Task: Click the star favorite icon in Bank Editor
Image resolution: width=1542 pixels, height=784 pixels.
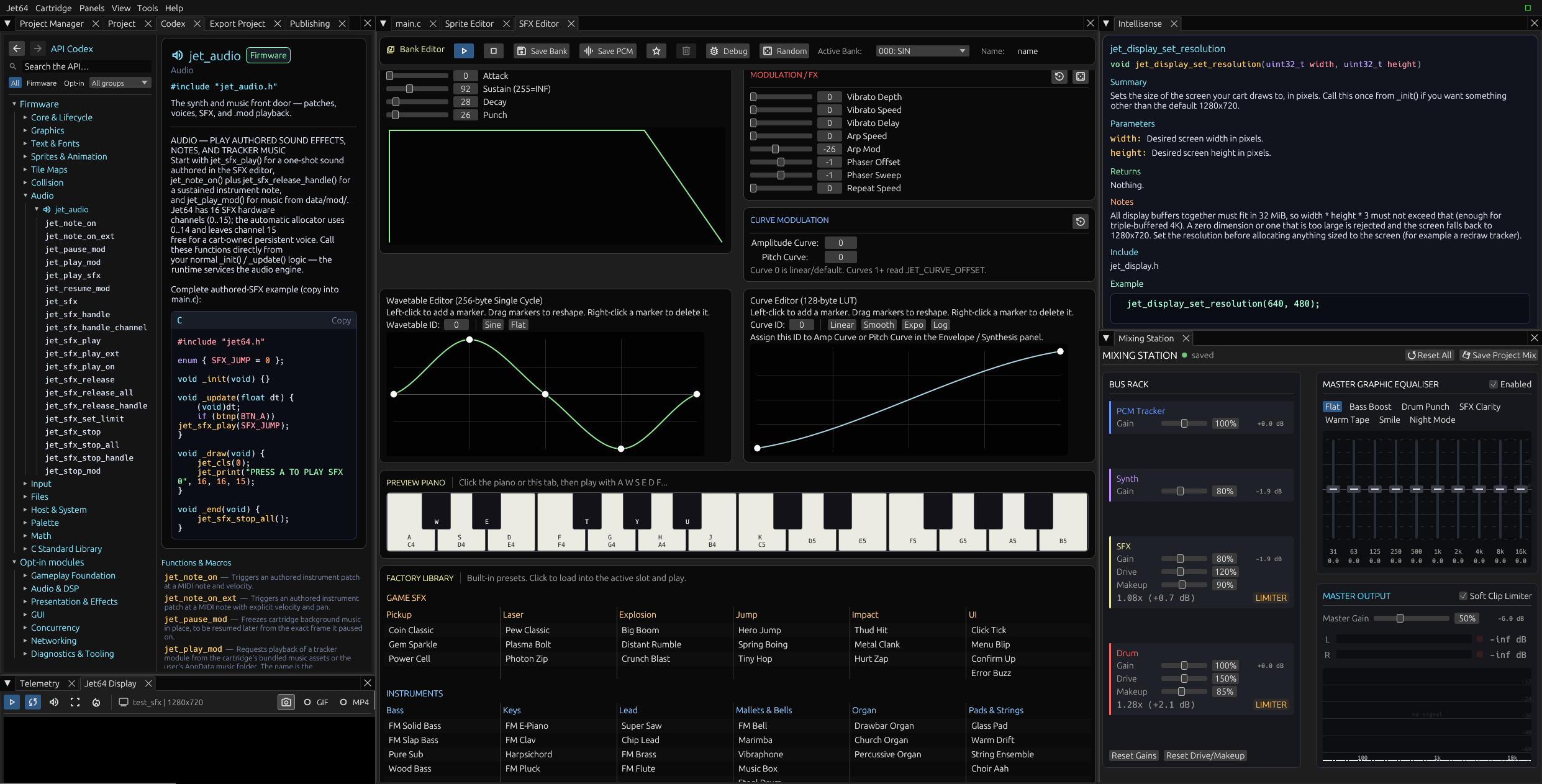Action: click(x=656, y=51)
